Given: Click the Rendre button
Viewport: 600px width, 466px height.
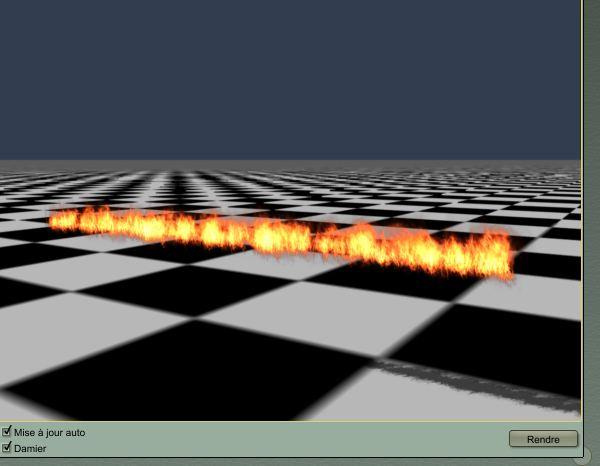Looking at the screenshot, I should coord(543,439).
